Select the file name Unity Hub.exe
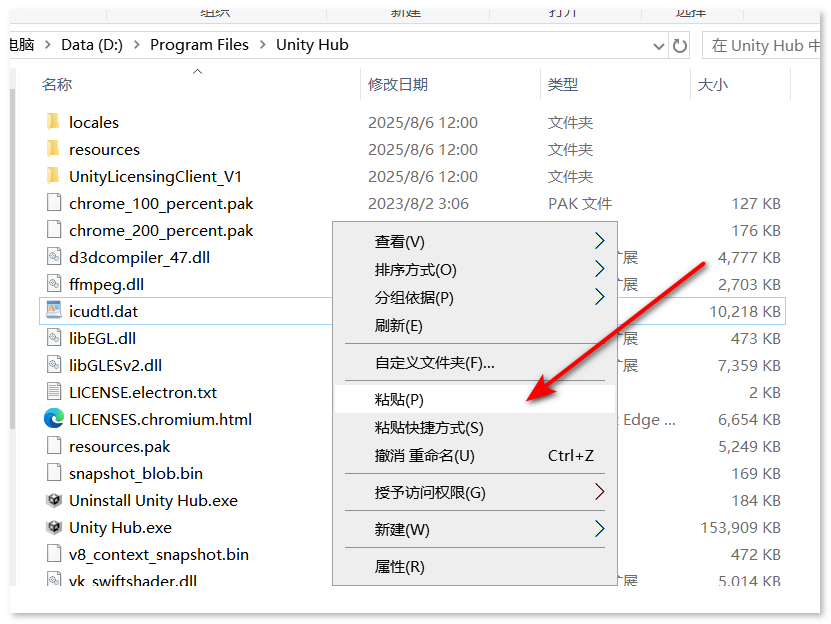The height and width of the screenshot is (624, 831). tap(121, 528)
